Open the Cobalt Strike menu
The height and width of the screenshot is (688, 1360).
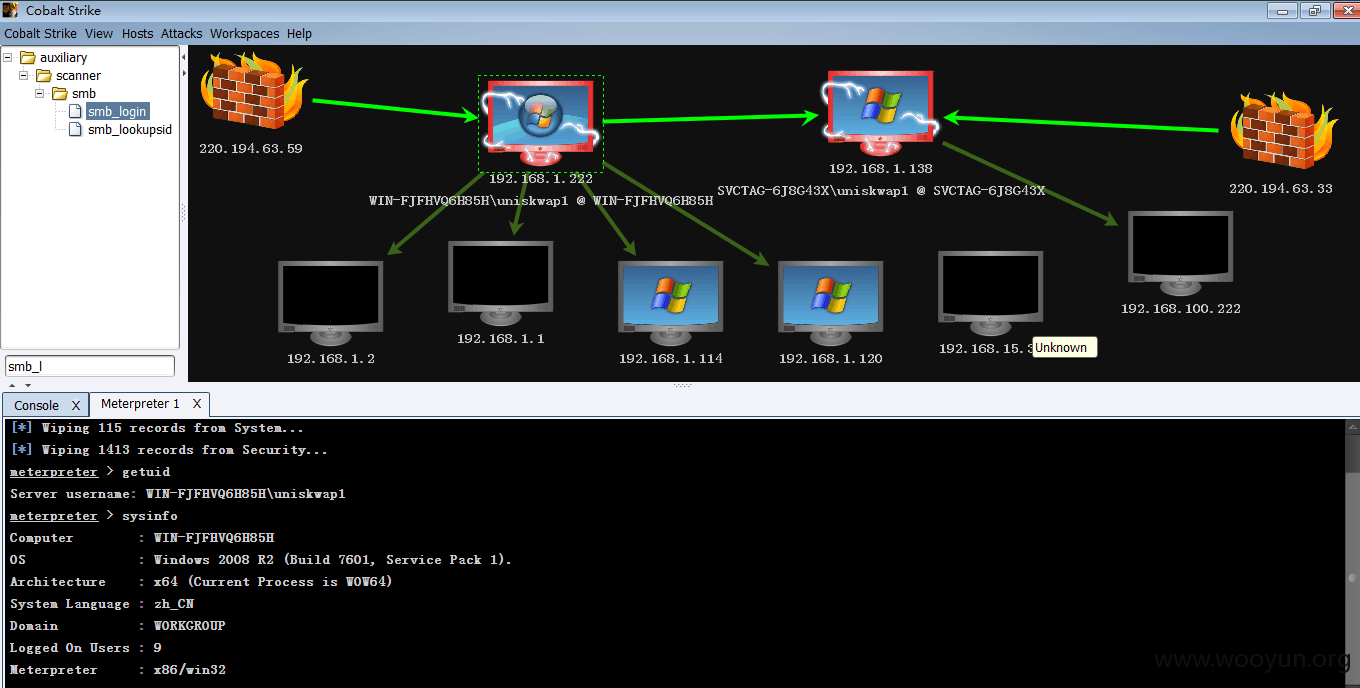pos(41,33)
